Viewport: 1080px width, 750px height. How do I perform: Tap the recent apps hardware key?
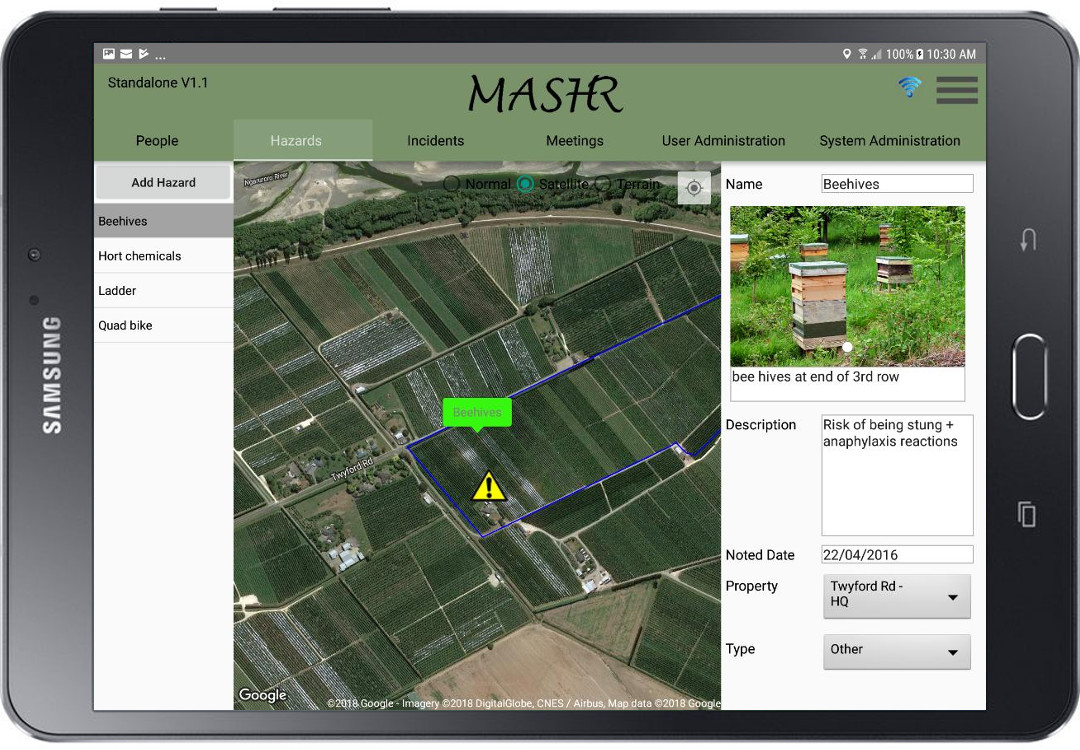coord(1027,514)
